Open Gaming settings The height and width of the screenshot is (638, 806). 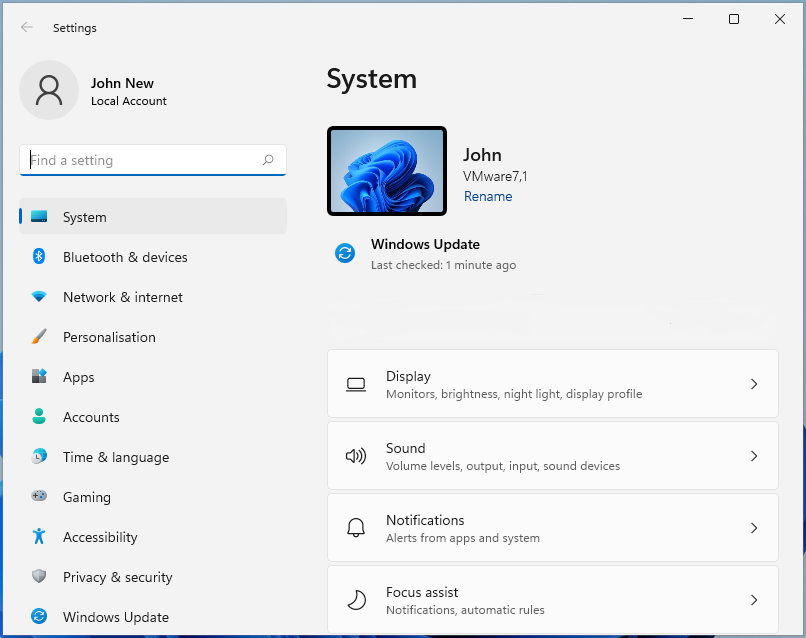click(87, 497)
